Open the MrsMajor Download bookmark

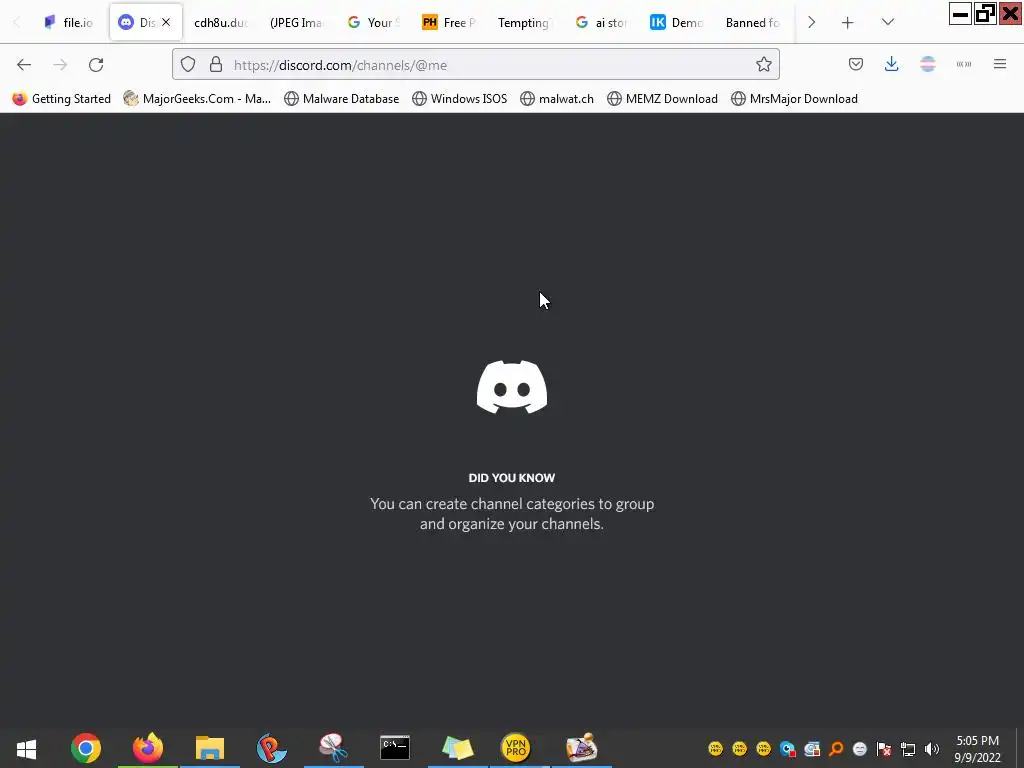(x=794, y=99)
